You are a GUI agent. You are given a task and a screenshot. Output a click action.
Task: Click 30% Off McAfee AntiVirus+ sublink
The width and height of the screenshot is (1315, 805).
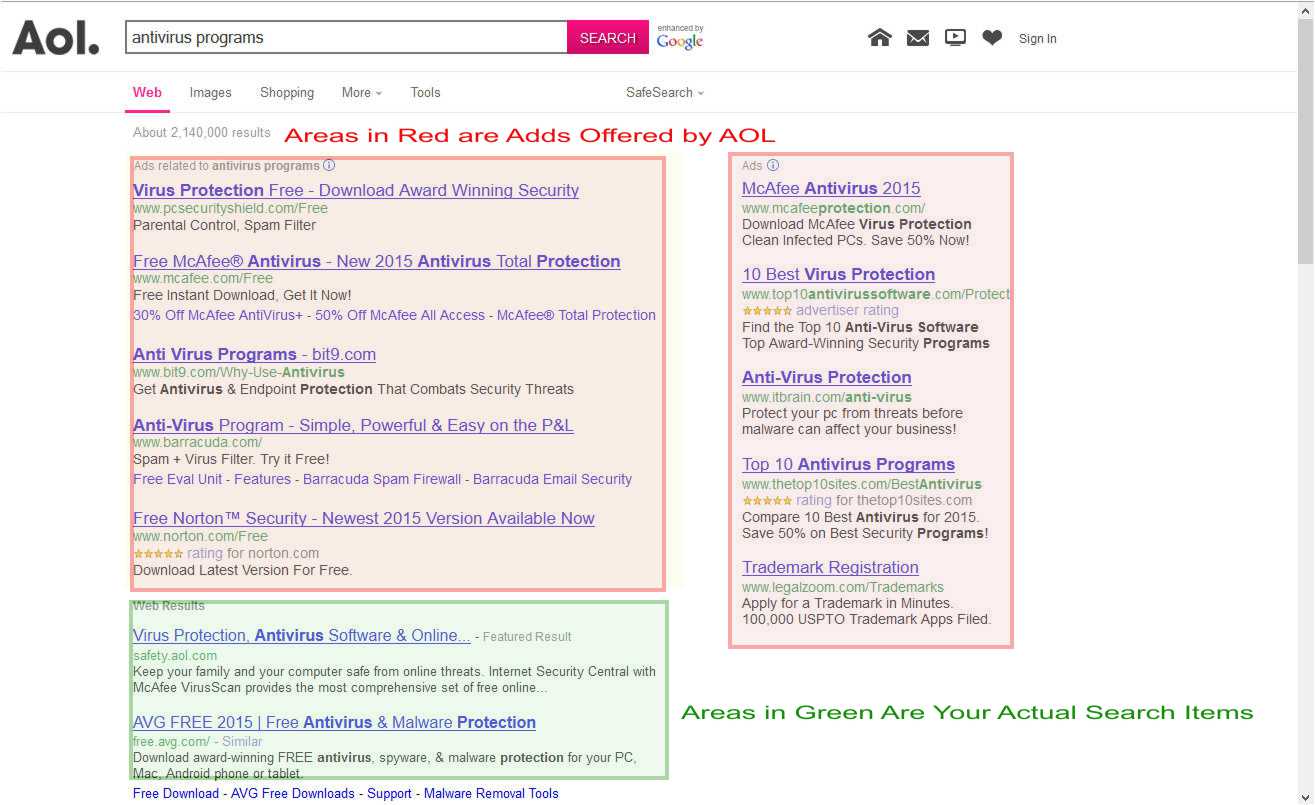218,315
